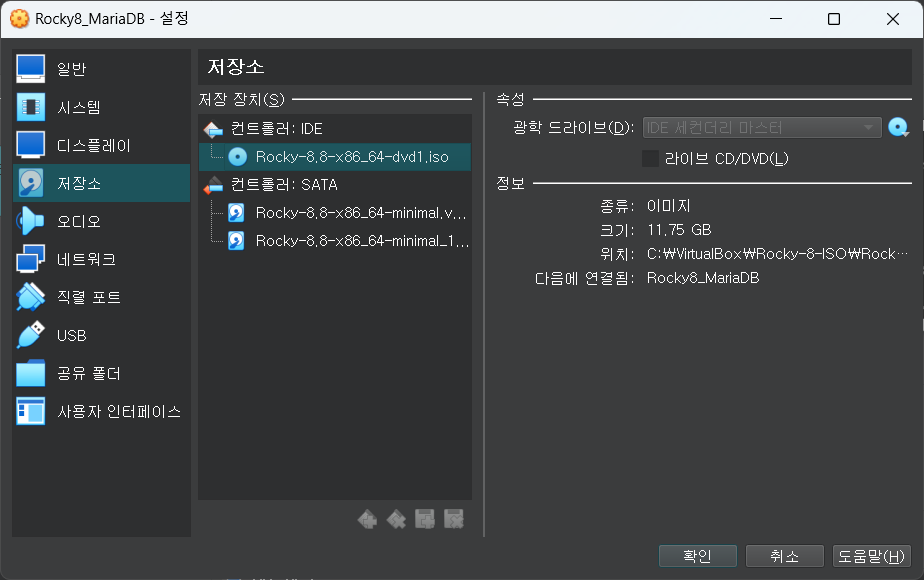Click the minimal_1... hard disk icon
Image resolution: width=924 pixels, height=580 pixels.
pos(236,240)
